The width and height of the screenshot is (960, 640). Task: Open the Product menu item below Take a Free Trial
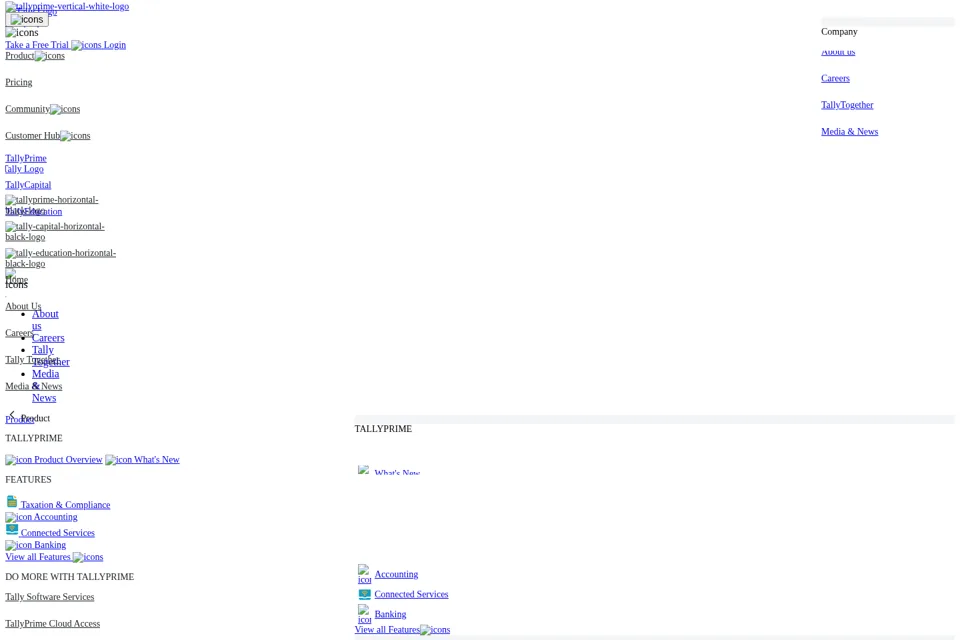pos(20,56)
